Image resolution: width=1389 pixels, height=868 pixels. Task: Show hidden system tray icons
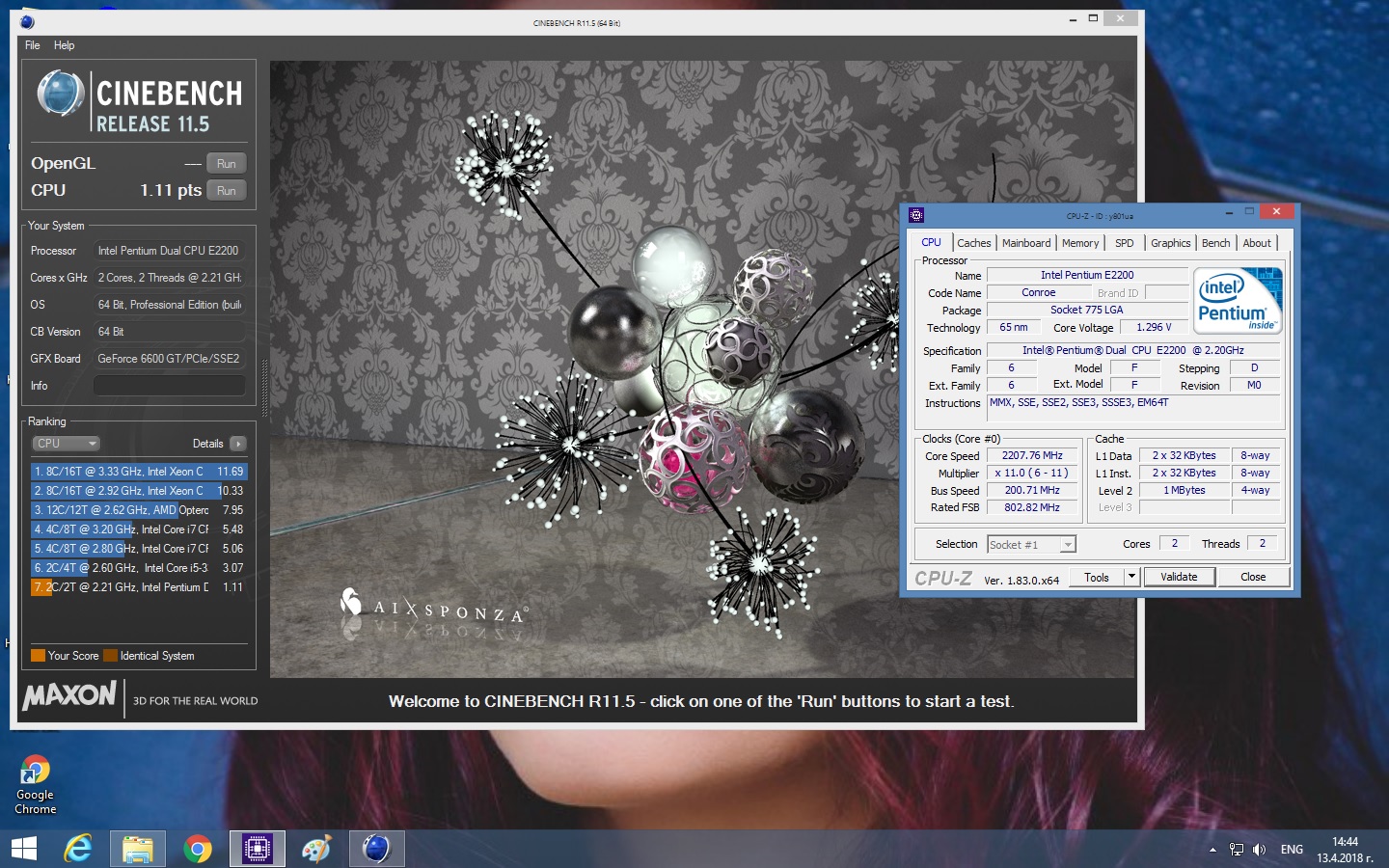point(1212,850)
